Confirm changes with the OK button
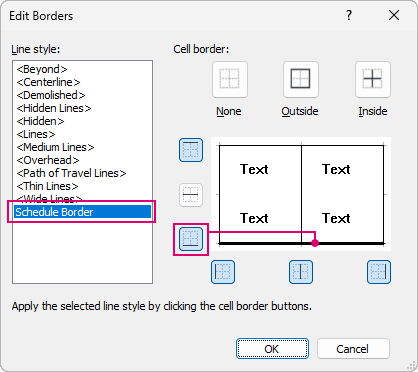Viewport: 418px width, 372px height. click(x=272, y=349)
